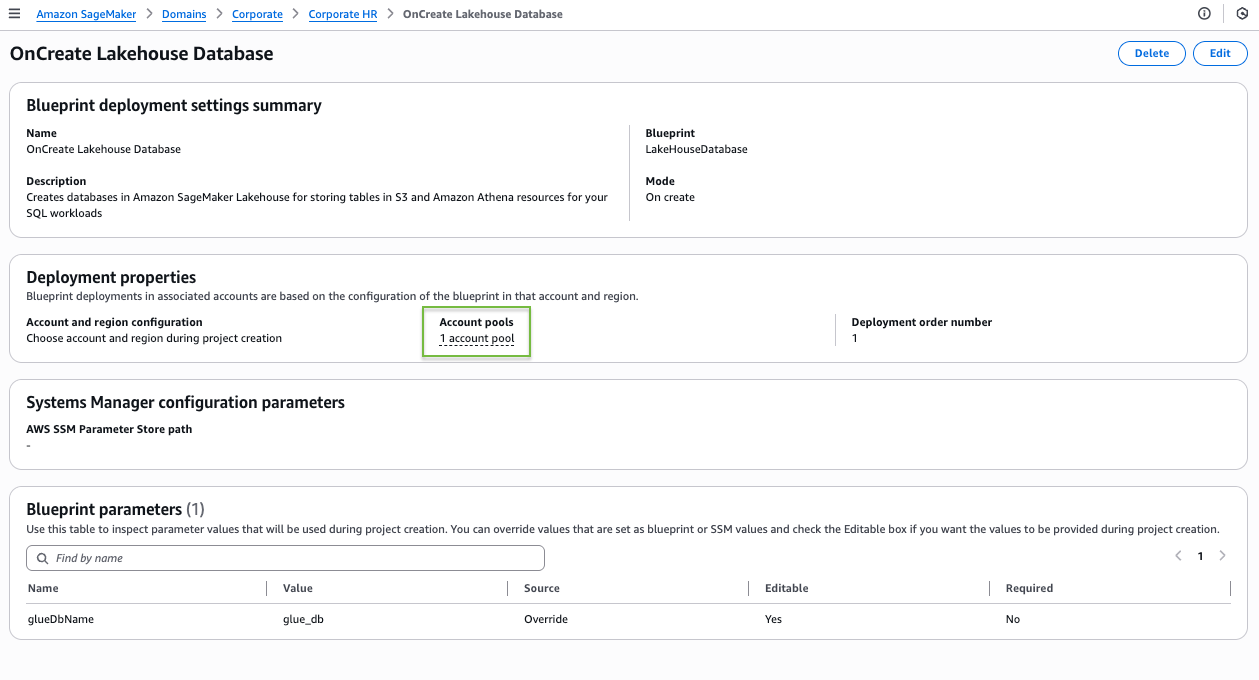
Task: Click the search magnifier icon
Action: pos(42,558)
